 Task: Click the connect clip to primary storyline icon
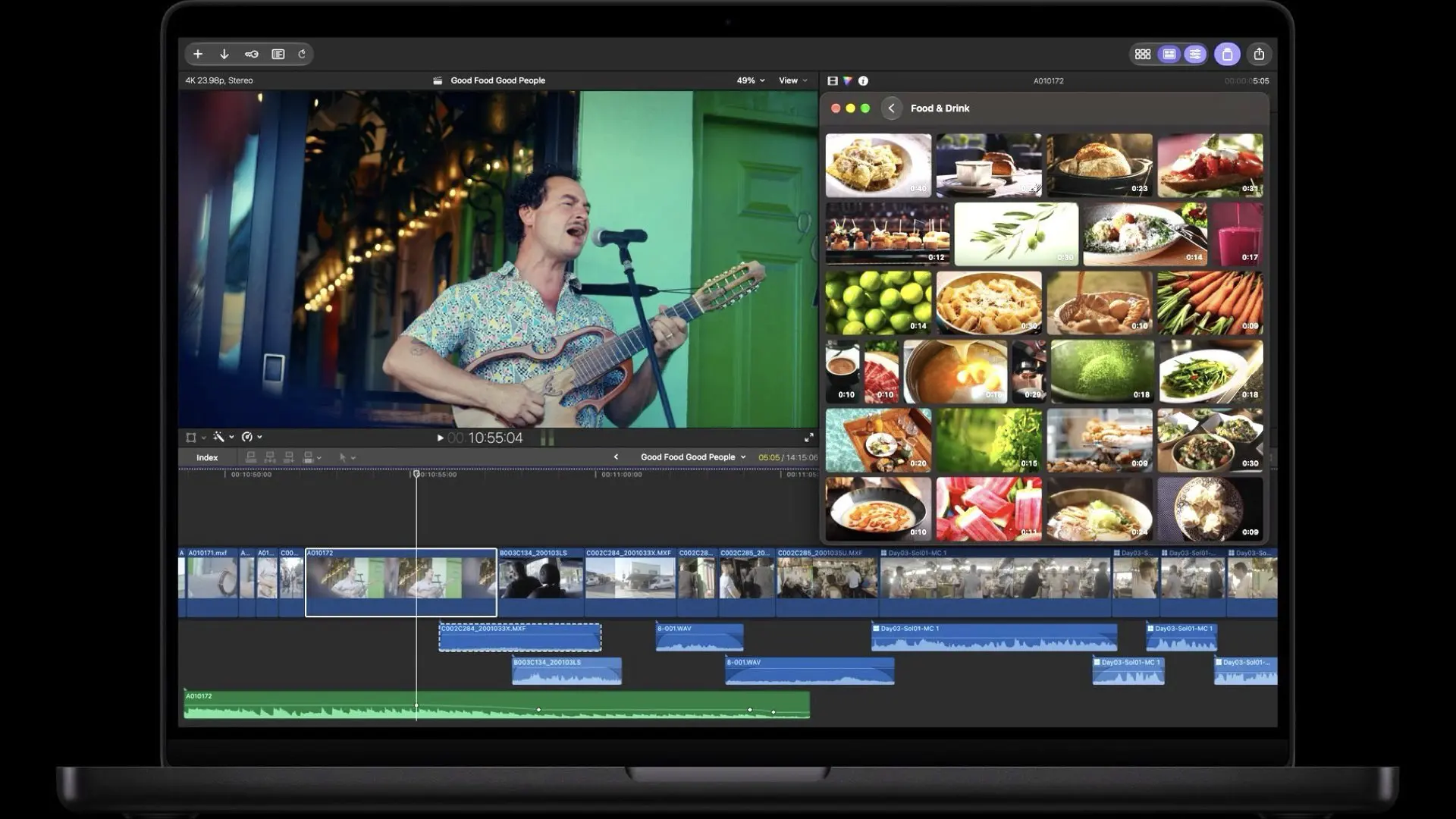[x=251, y=457]
